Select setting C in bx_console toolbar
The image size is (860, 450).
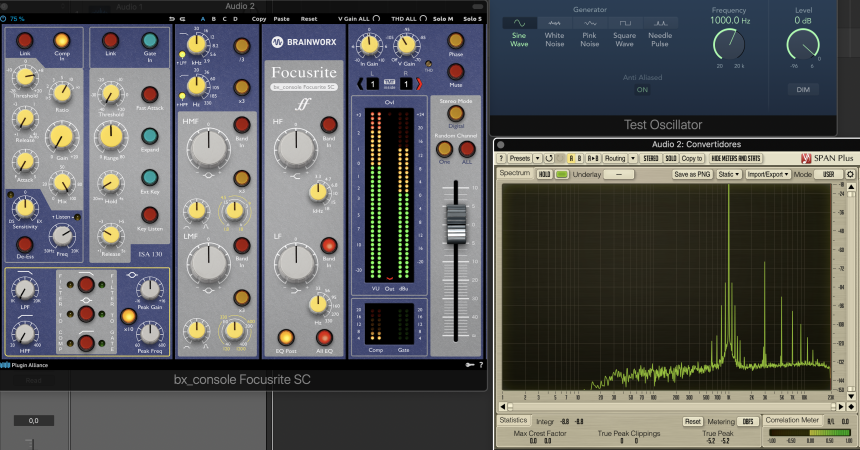[x=224, y=19]
